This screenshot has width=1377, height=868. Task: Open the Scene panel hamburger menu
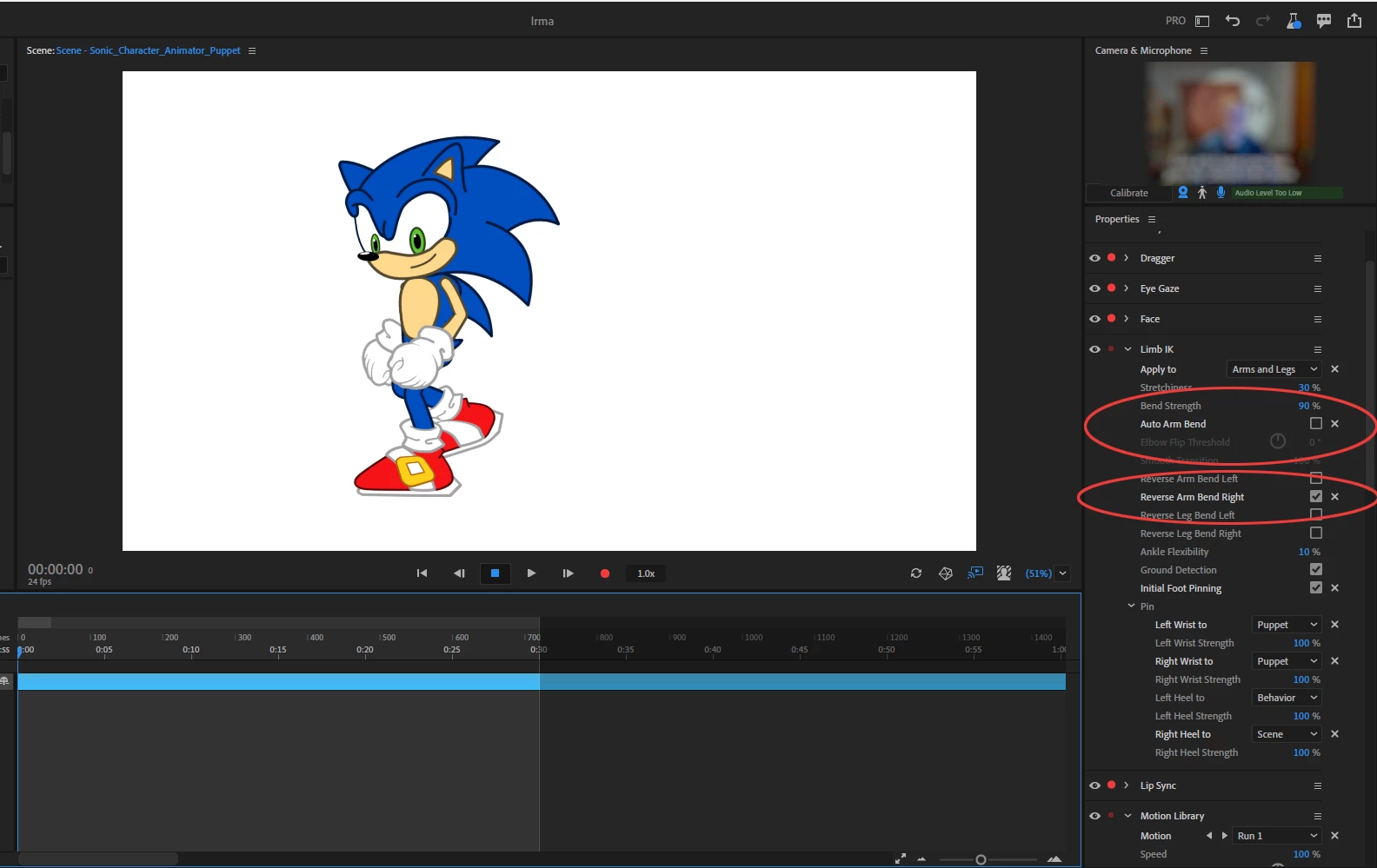[x=252, y=50]
